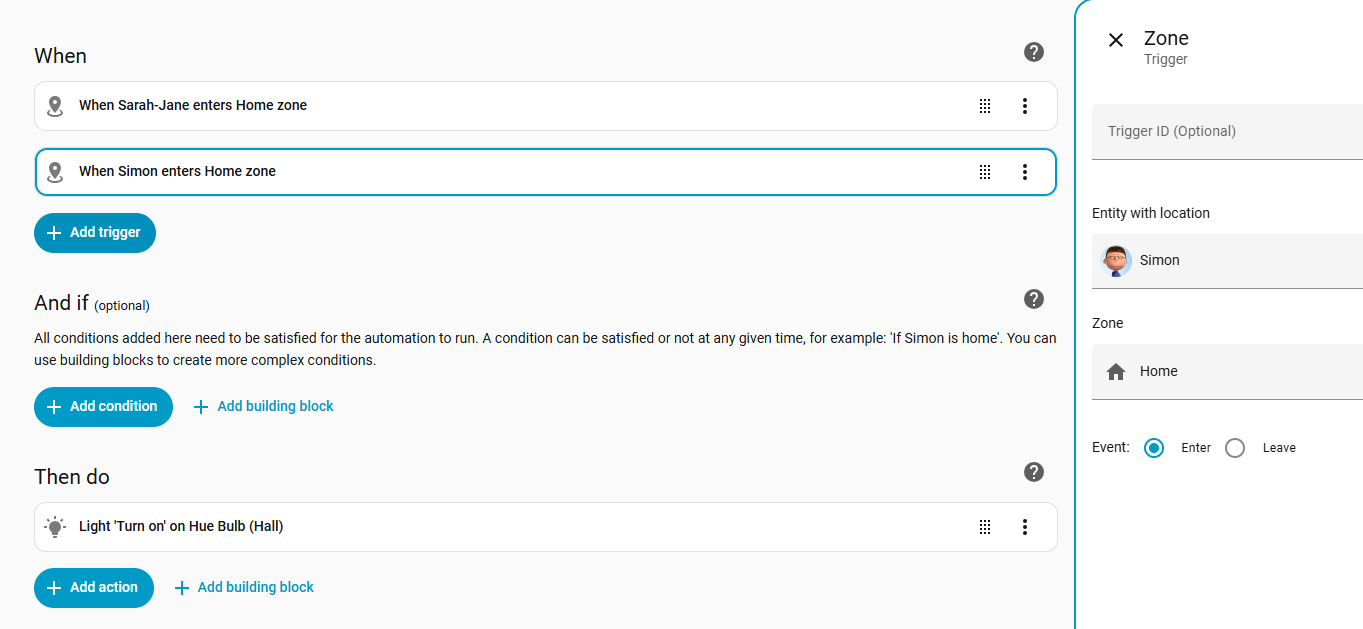
Task: Click the Trigger ID input field
Action: (x=1227, y=131)
